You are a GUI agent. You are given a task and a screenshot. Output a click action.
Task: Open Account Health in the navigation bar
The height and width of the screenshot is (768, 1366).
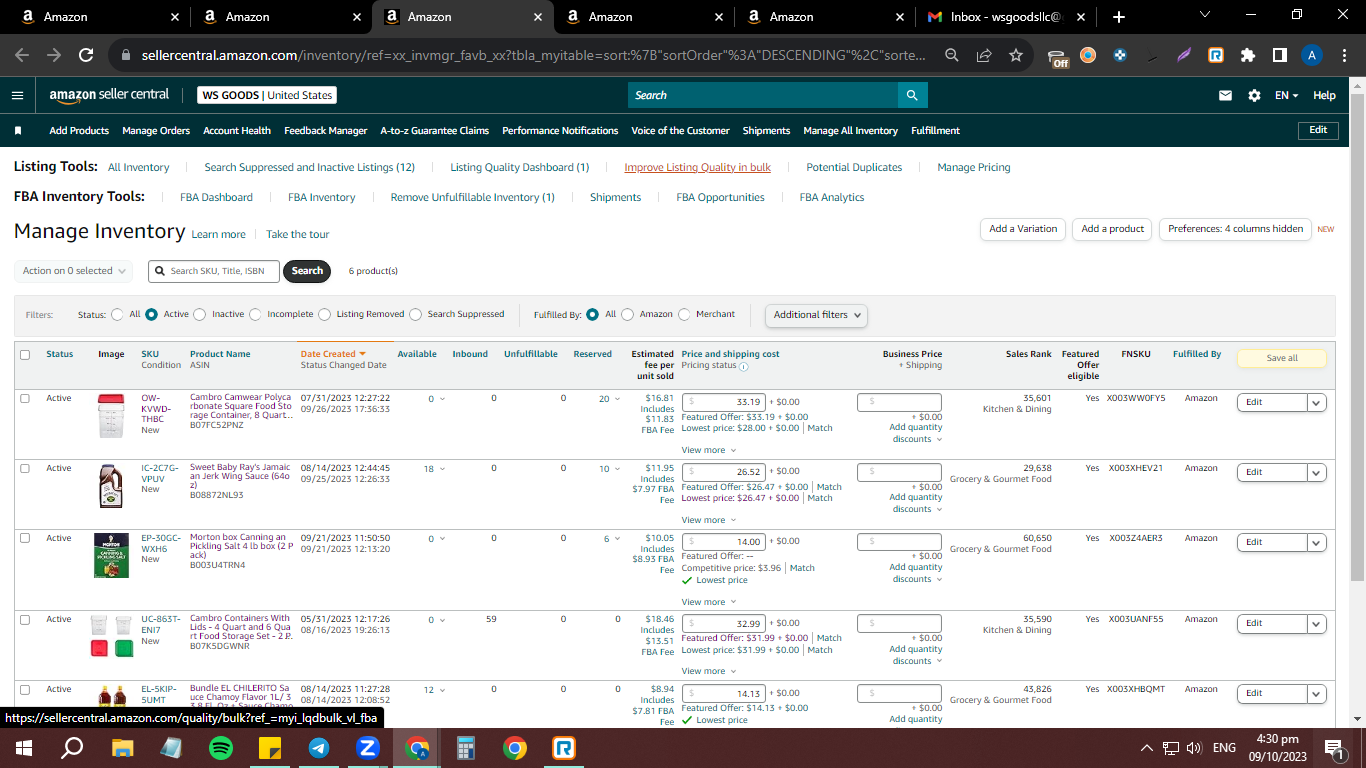[237, 131]
